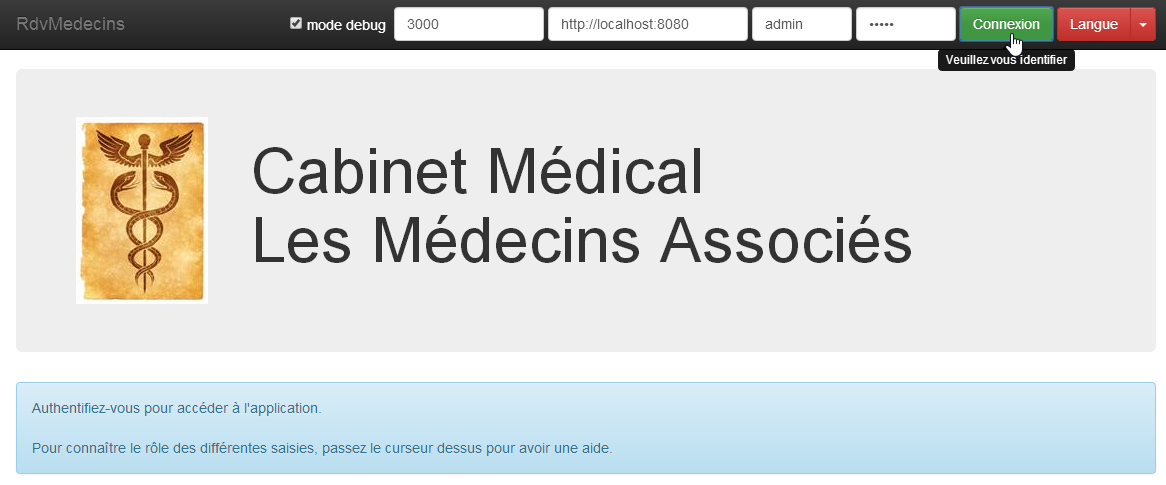Focus the masked password field
This screenshot has height=485, width=1166.
point(905,24)
